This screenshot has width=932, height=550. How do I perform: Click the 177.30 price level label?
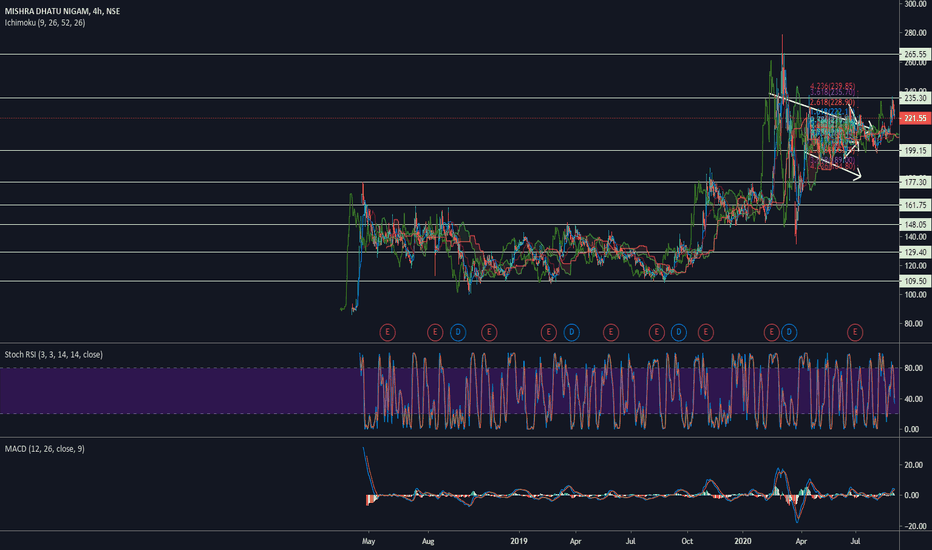click(915, 183)
